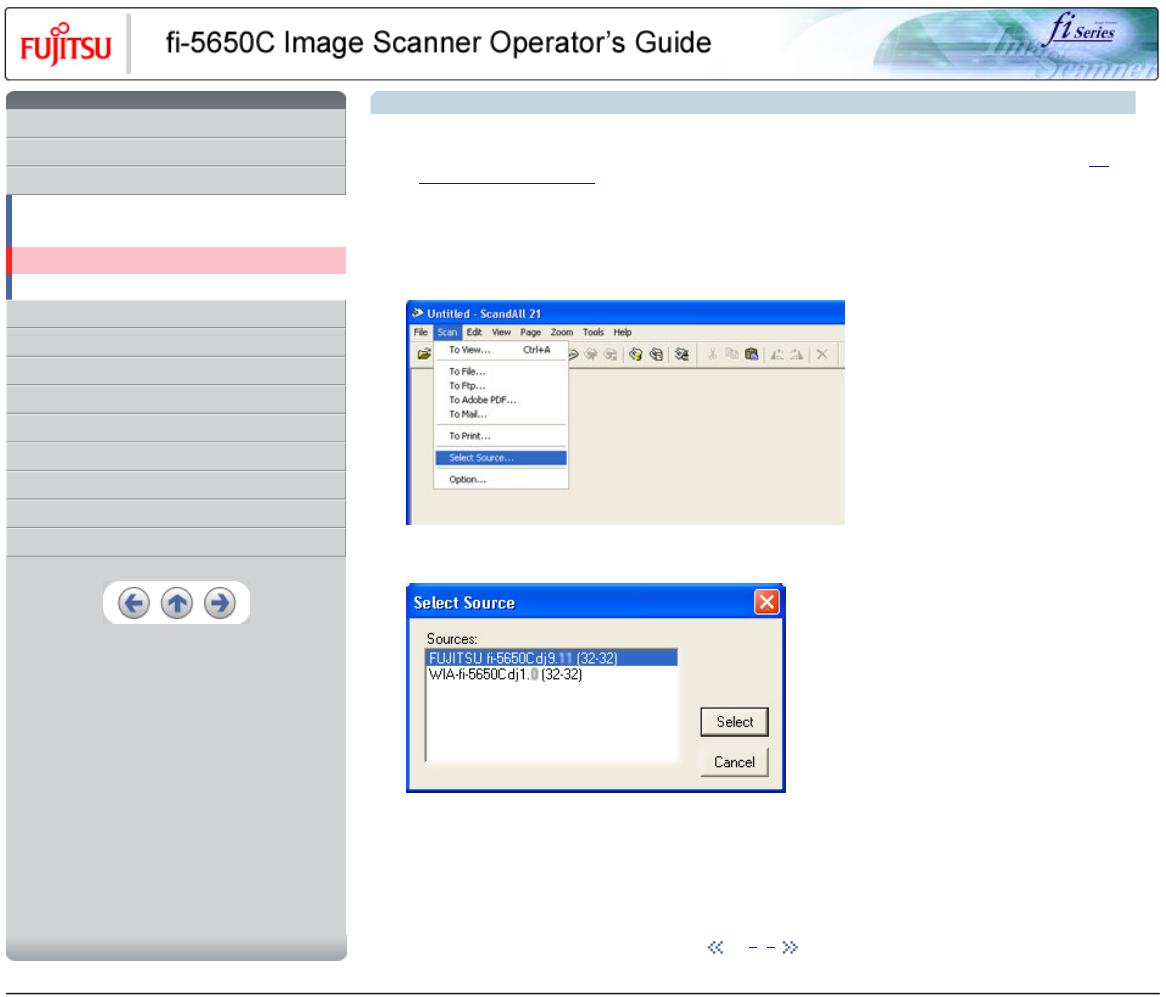Choose To View... from the Scan menu
1166x997 pixels.
point(500,349)
